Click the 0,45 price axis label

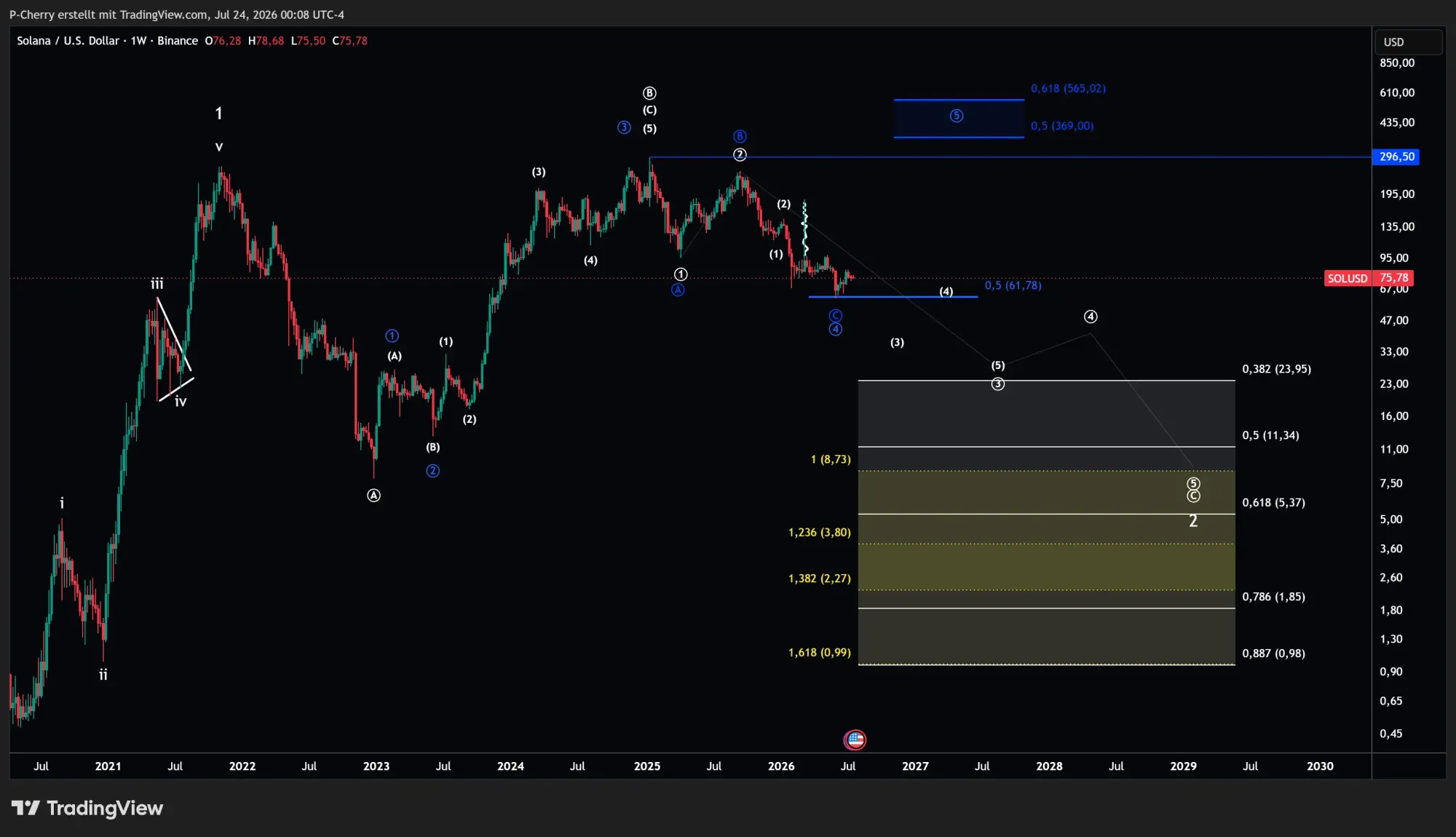point(1390,734)
